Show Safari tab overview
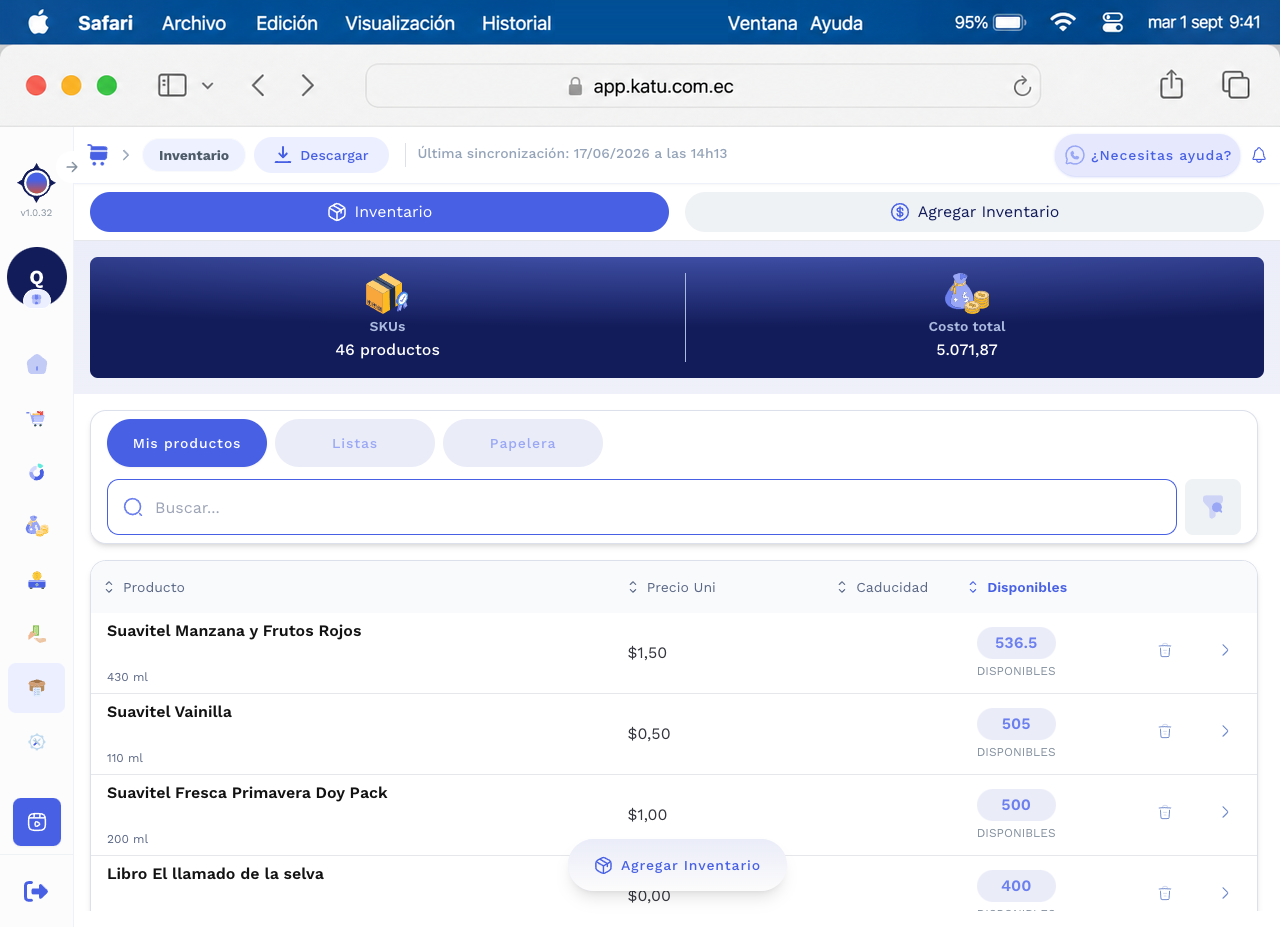This screenshot has height=927, width=1280. click(x=1236, y=85)
